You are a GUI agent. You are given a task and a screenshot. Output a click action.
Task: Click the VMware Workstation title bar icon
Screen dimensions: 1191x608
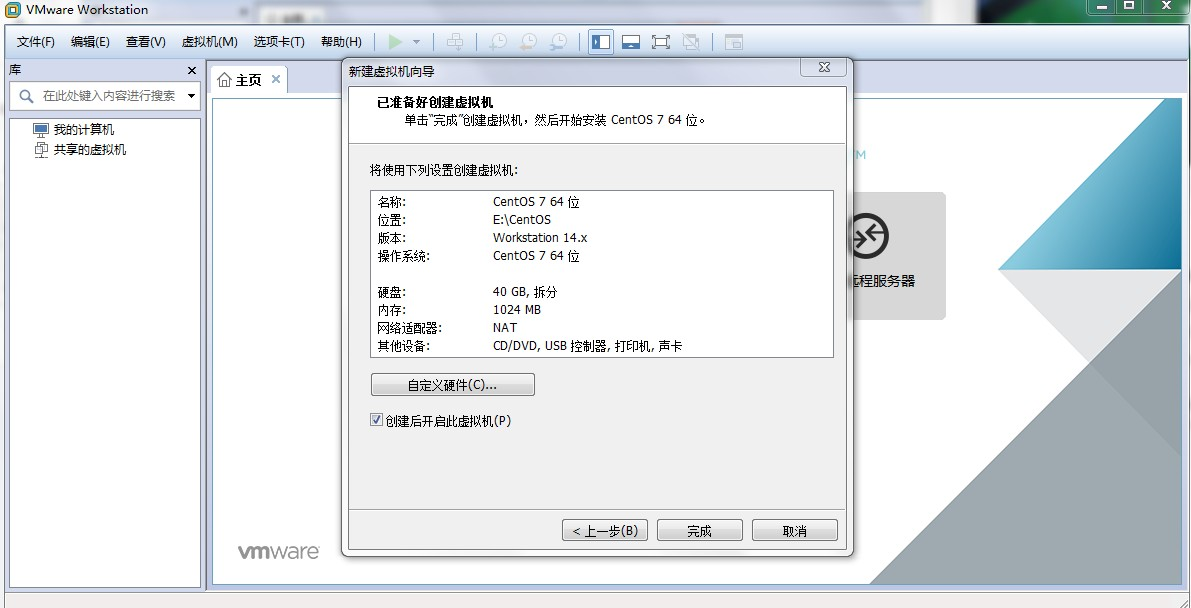tap(12, 11)
